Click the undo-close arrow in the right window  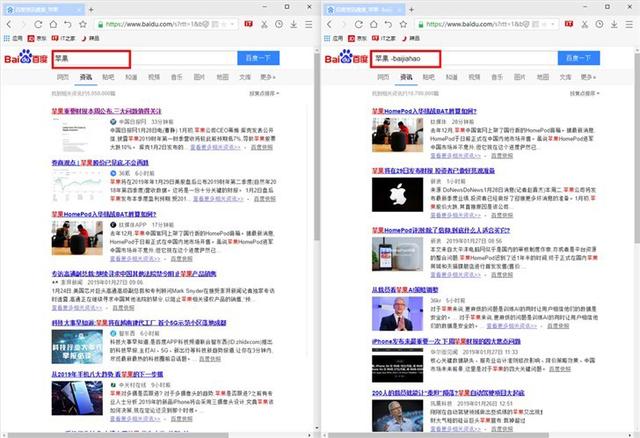[x=388, y=24]
